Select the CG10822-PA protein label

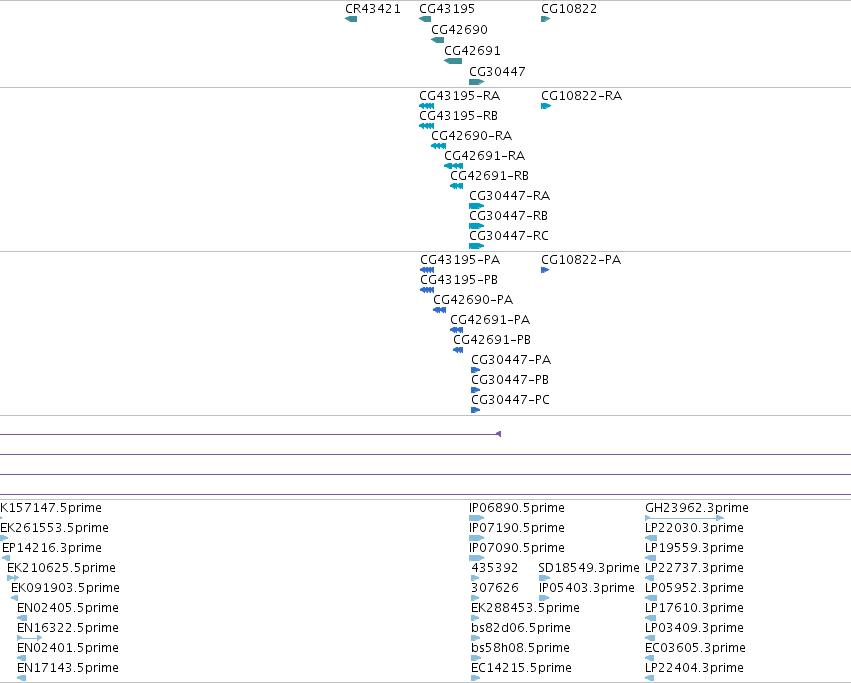[x=581, y=260]
